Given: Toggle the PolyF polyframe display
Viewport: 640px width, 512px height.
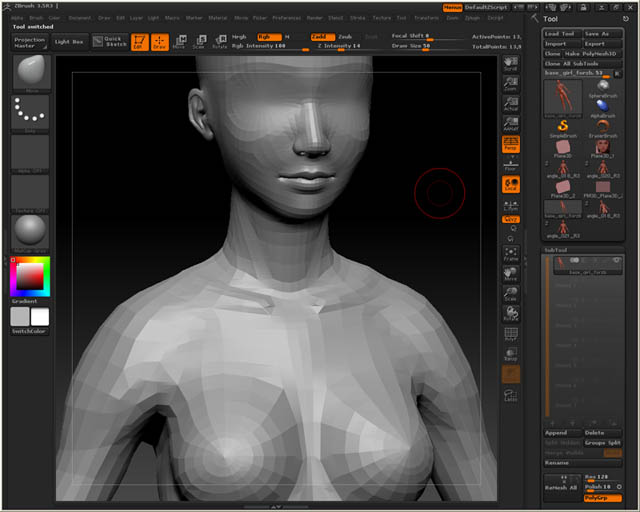Looking at the screenshot, I should tap(511, 334).
